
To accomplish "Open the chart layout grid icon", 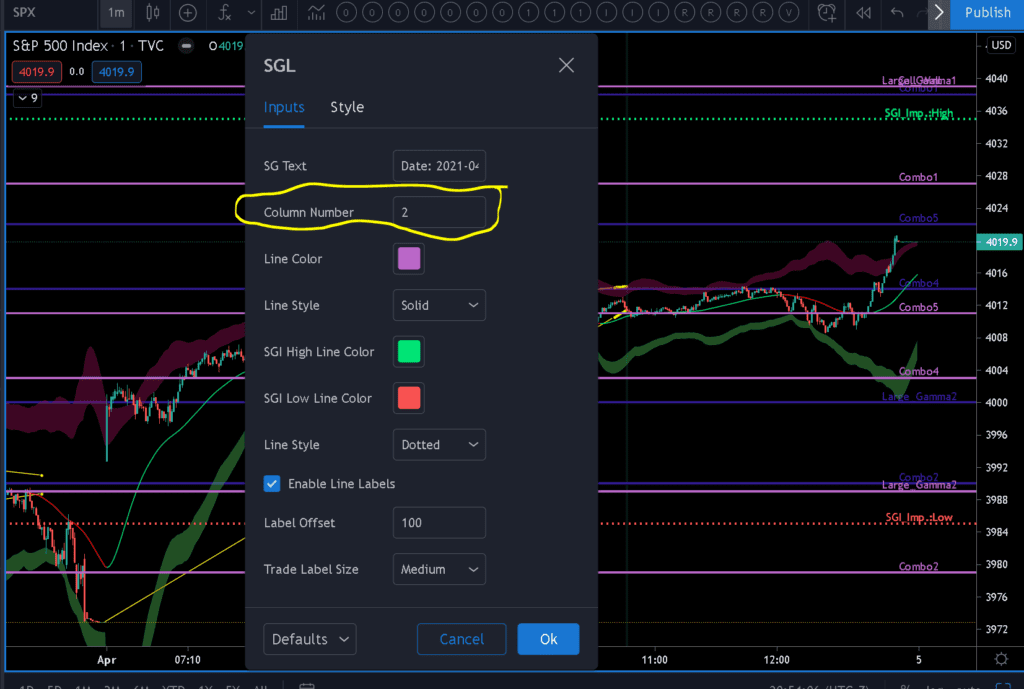I will (x=278, y=13).
